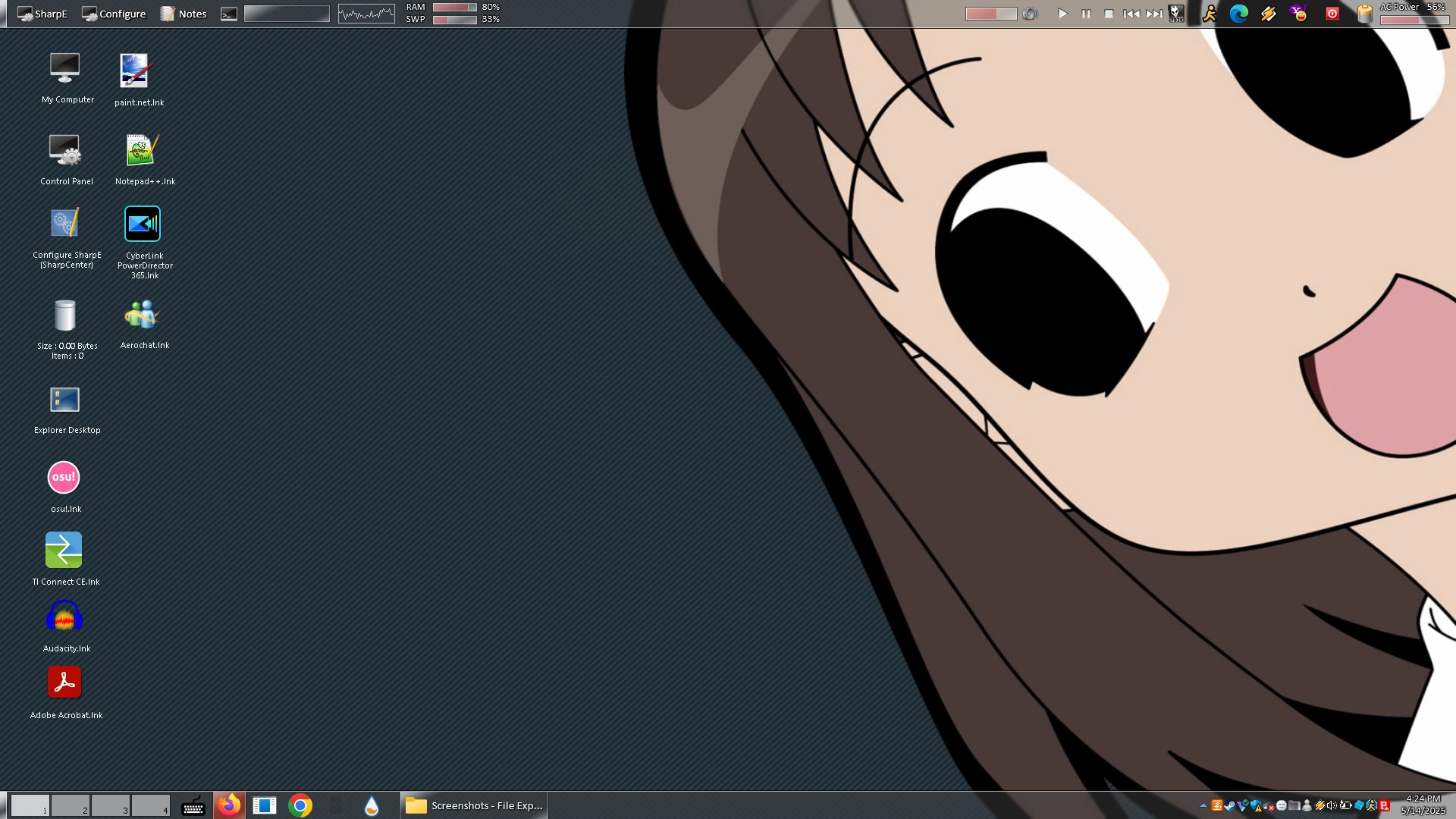The height and width of the screenshot is (819, 1456).
Task: Click the command prompt icon in top bar
Action: click(229, 14)
